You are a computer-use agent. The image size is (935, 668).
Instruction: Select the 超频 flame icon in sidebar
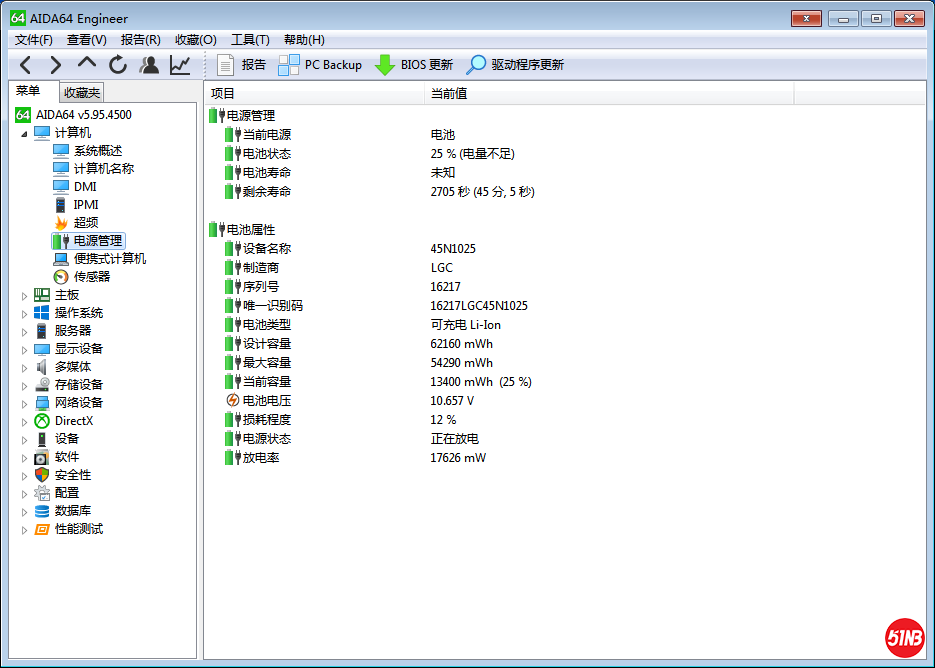[60, 222]
